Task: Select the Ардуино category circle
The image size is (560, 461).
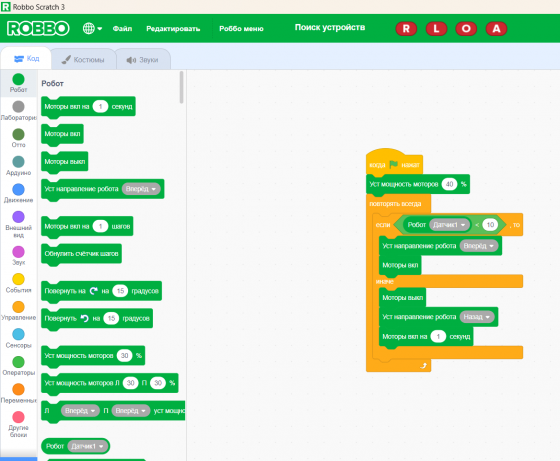Action: coord(18,162)
